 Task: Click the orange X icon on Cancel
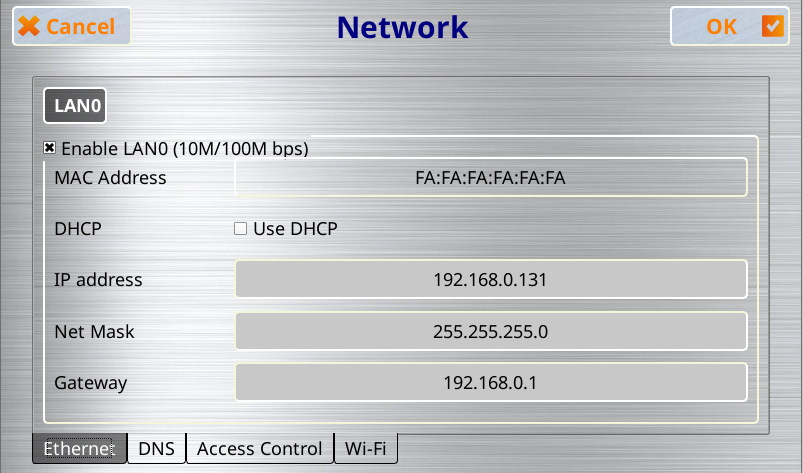point(28,26)
